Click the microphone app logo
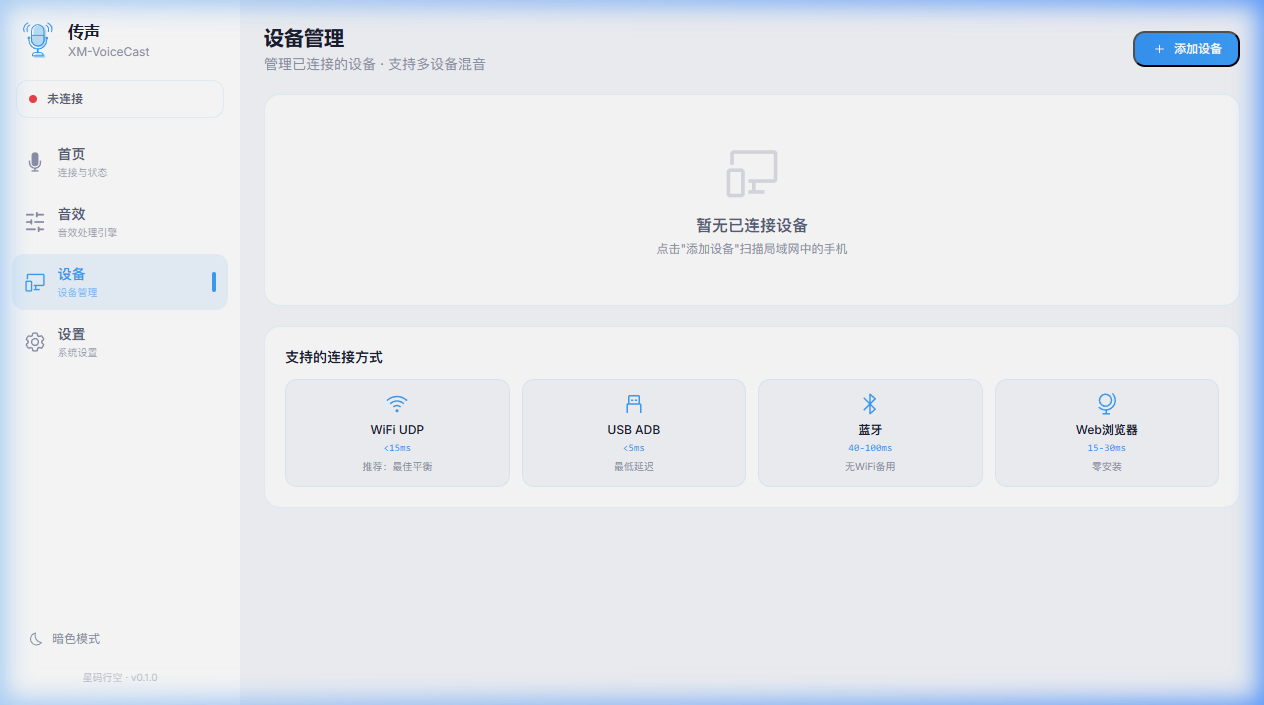 click(x=38, y=40)
